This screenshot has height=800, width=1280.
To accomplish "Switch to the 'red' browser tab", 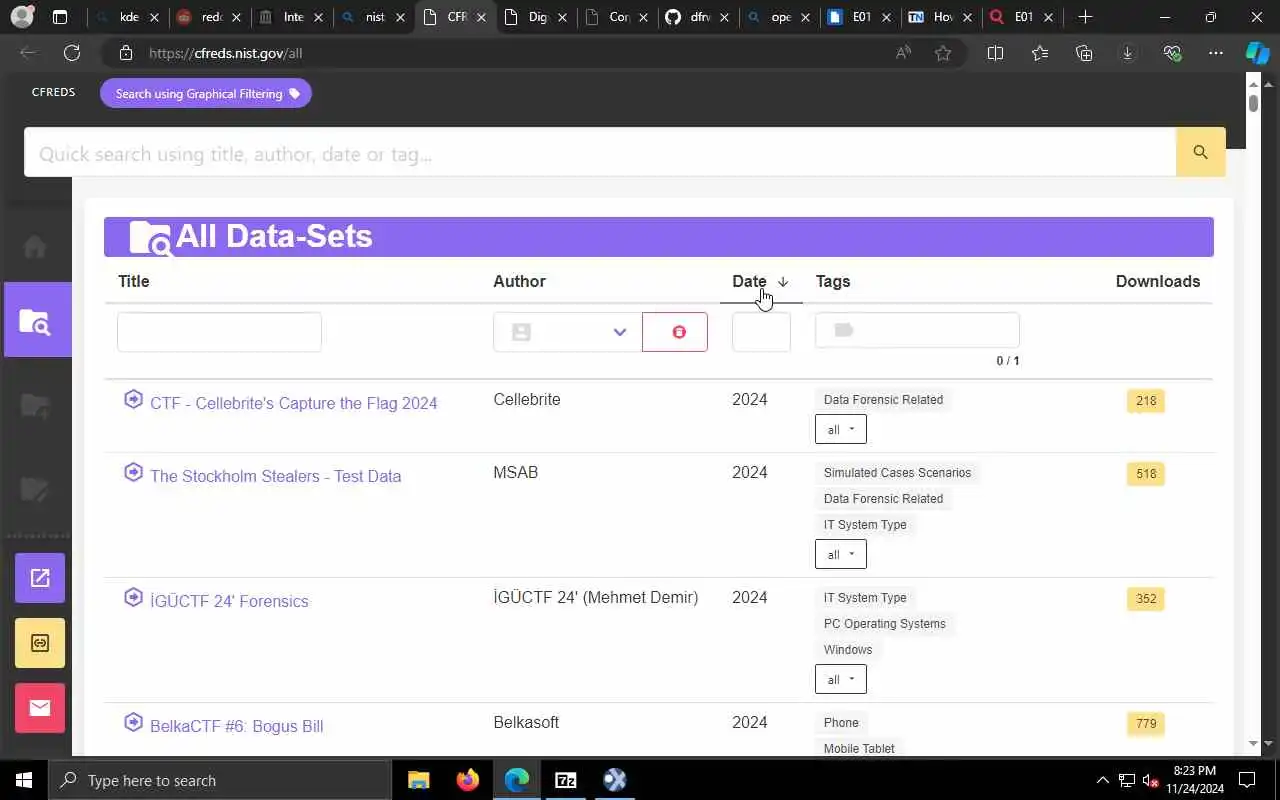I will tap(210, 17).
